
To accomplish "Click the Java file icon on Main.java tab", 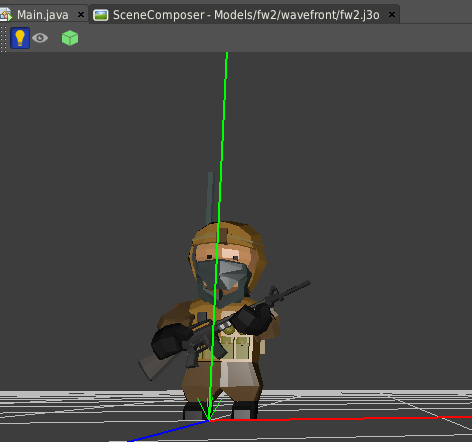I will pyautogui.click(x=6, y=15).
